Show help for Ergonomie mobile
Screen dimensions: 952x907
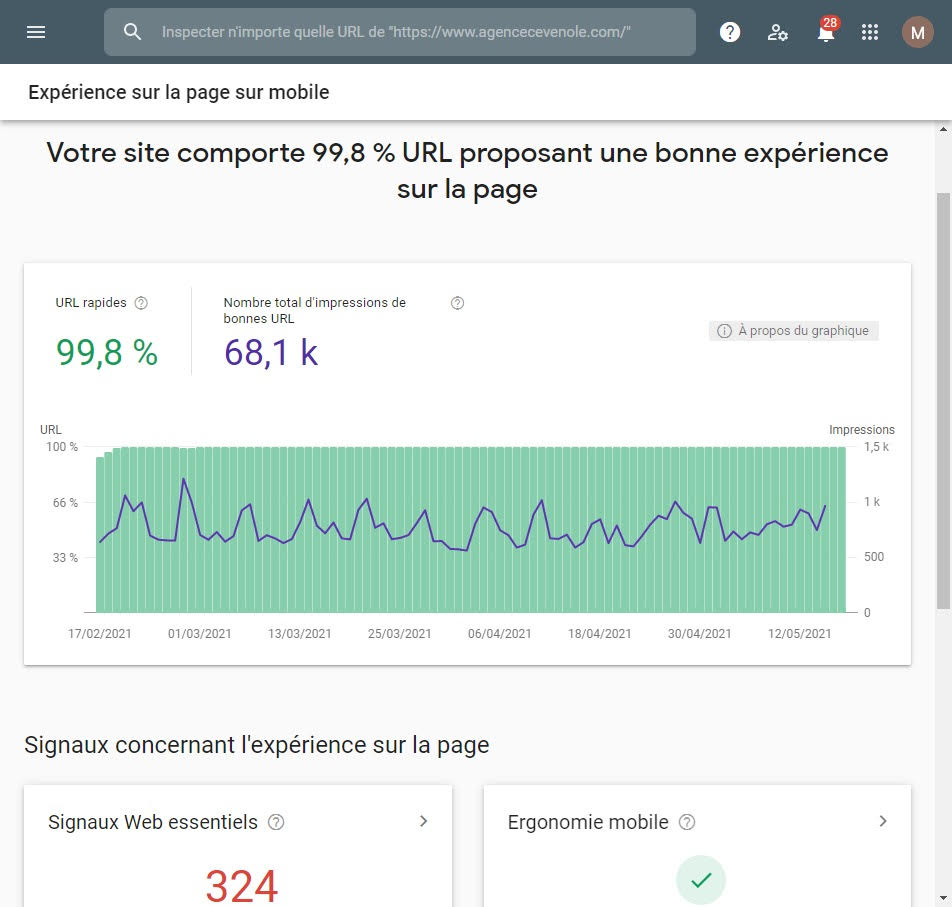[687, 822]
